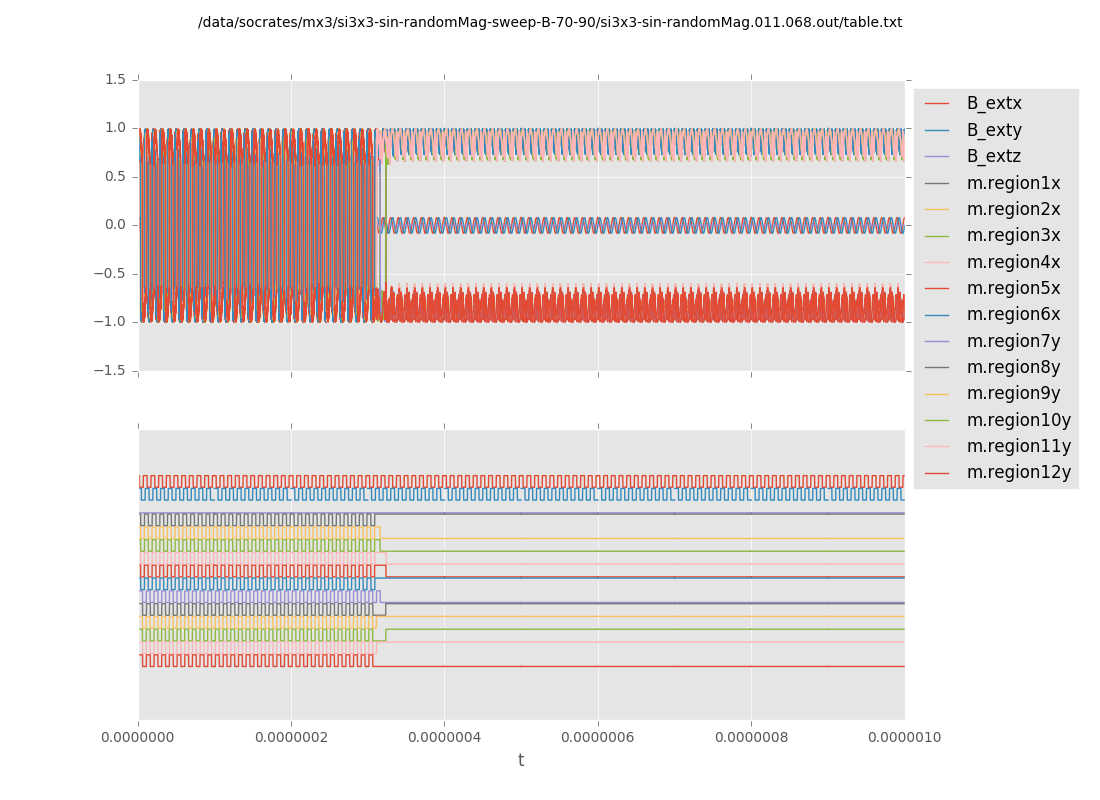1100x800 pixels.
Task: Select the B_exty legend label
Action: [x=993, y=130]
